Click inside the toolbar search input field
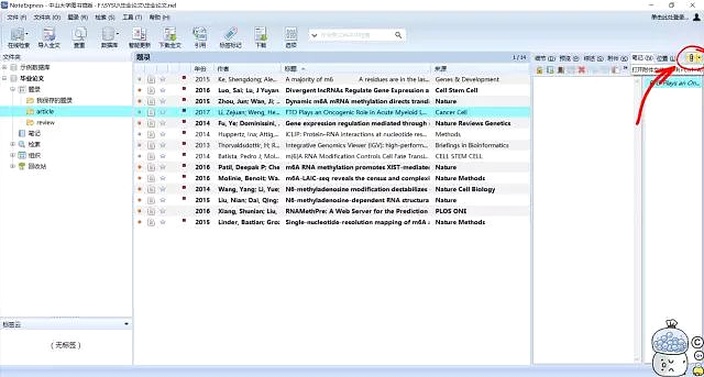The height and width of the screenshot is (377, 704). 356,35
